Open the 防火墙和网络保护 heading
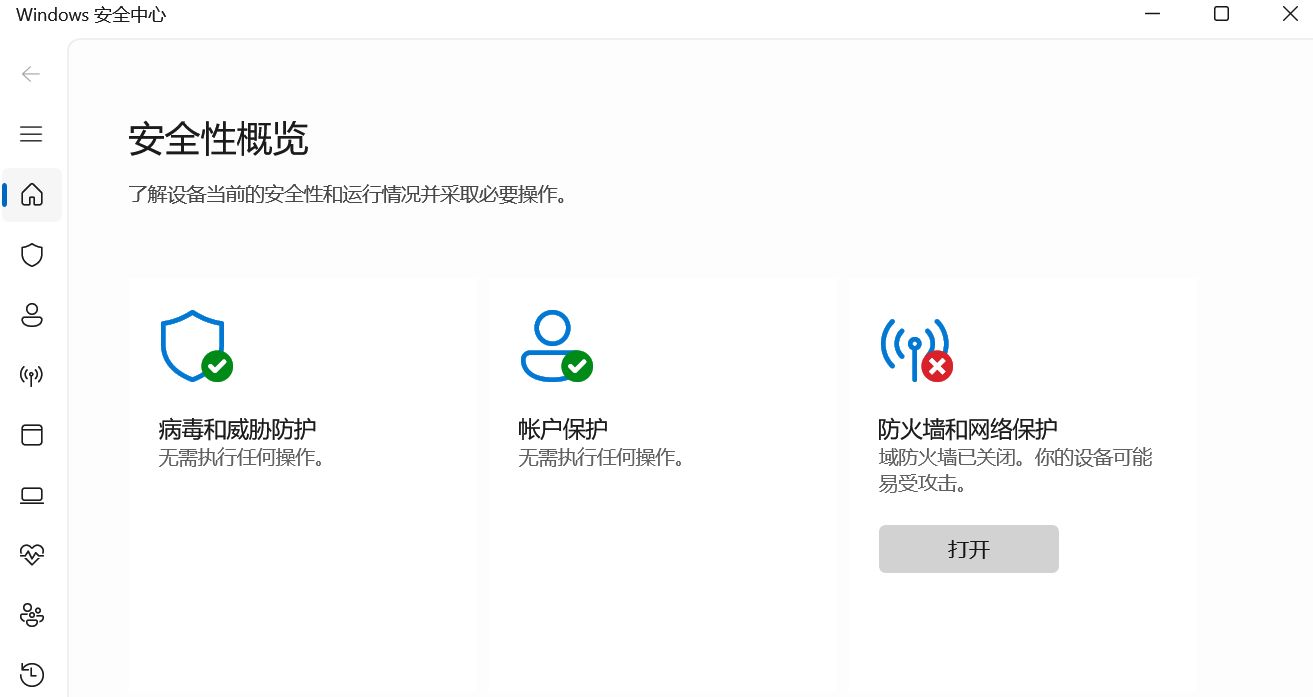Screen dimensions: 1313x697 968,430
